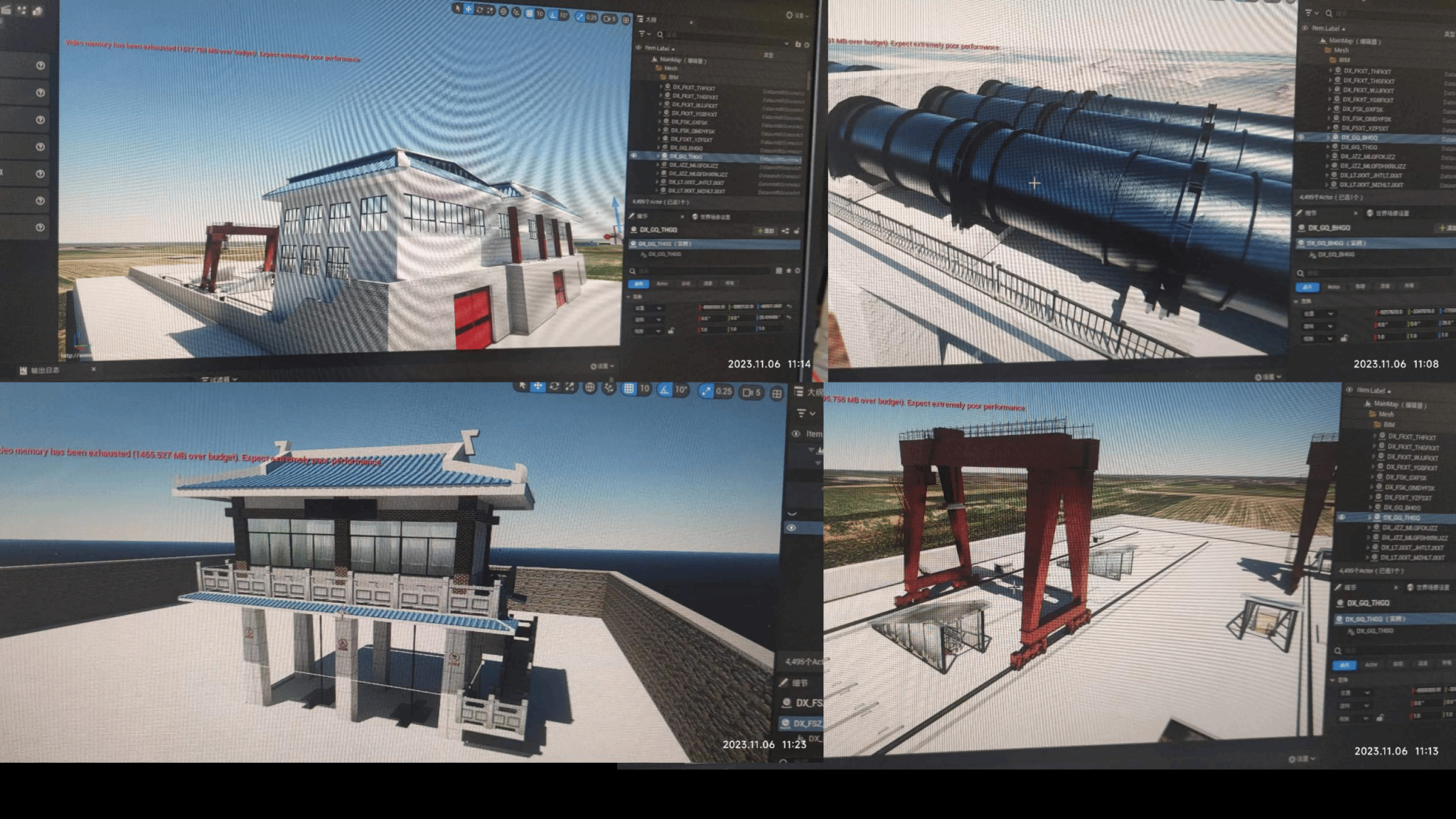This screenshot has width=1456, height=819.
Task: Toggle the eye for selected DX_GQ_THGQ in the 11:14 photo
Action: click(633, 156)
